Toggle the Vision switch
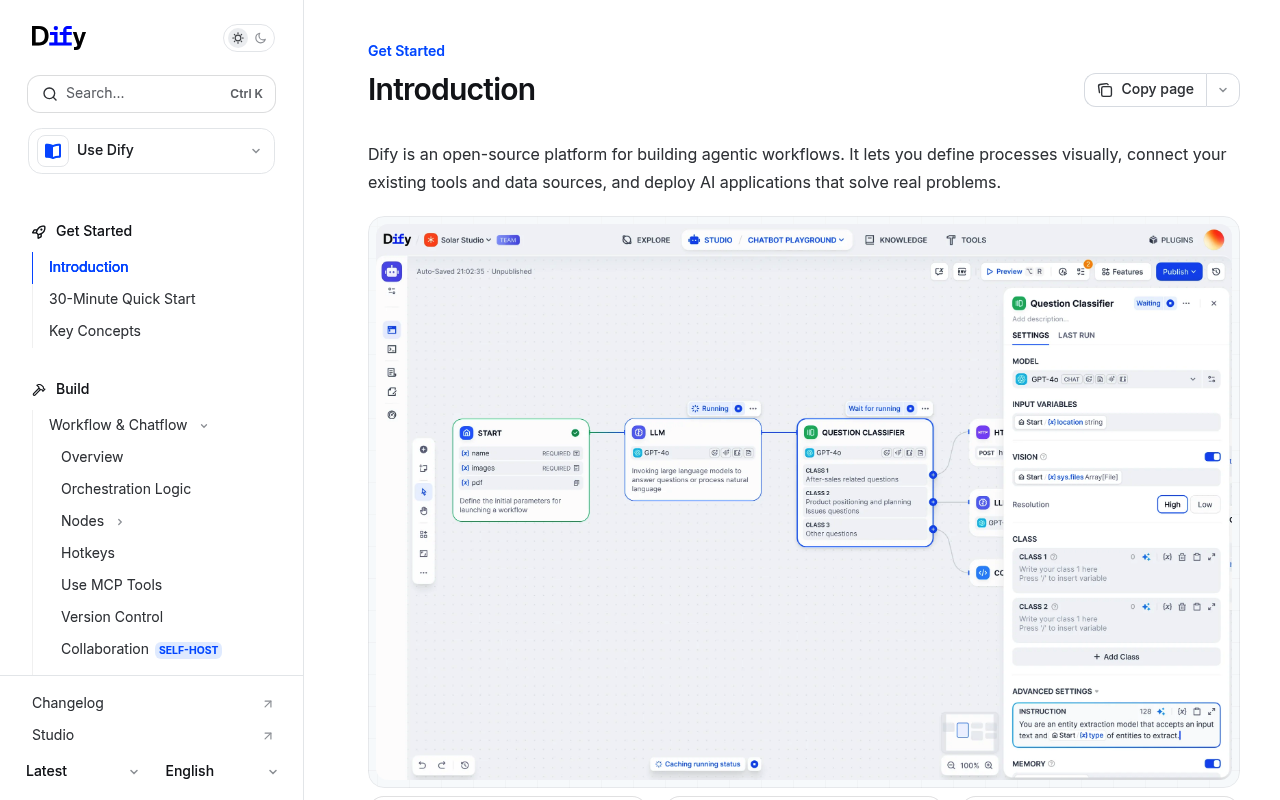This screenshot has width=1280, height=800. pyautogui.click(x=1212, y=457)
